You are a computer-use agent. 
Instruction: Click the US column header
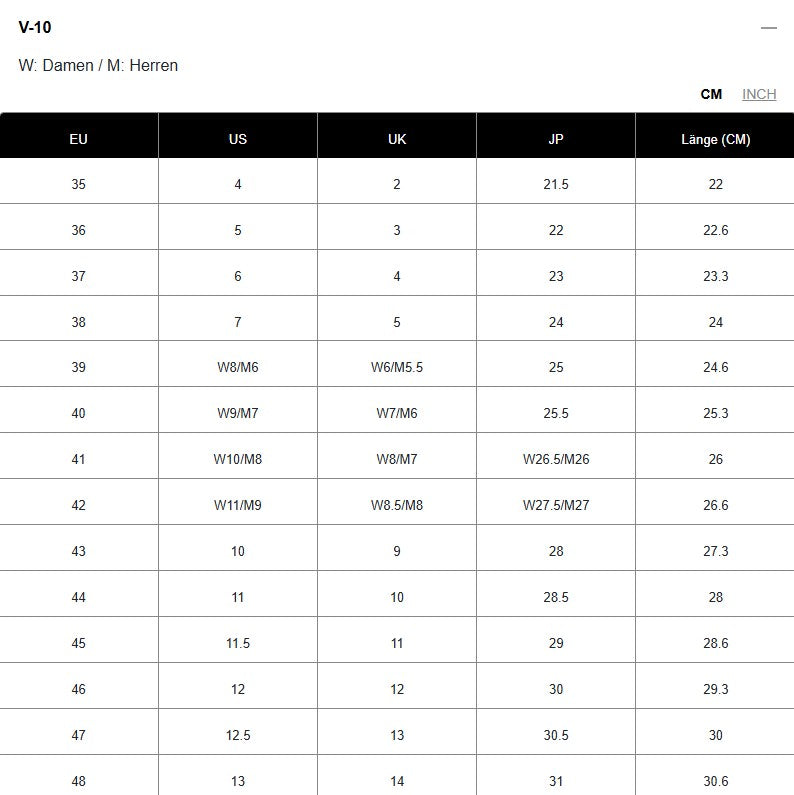coord(238,139)
